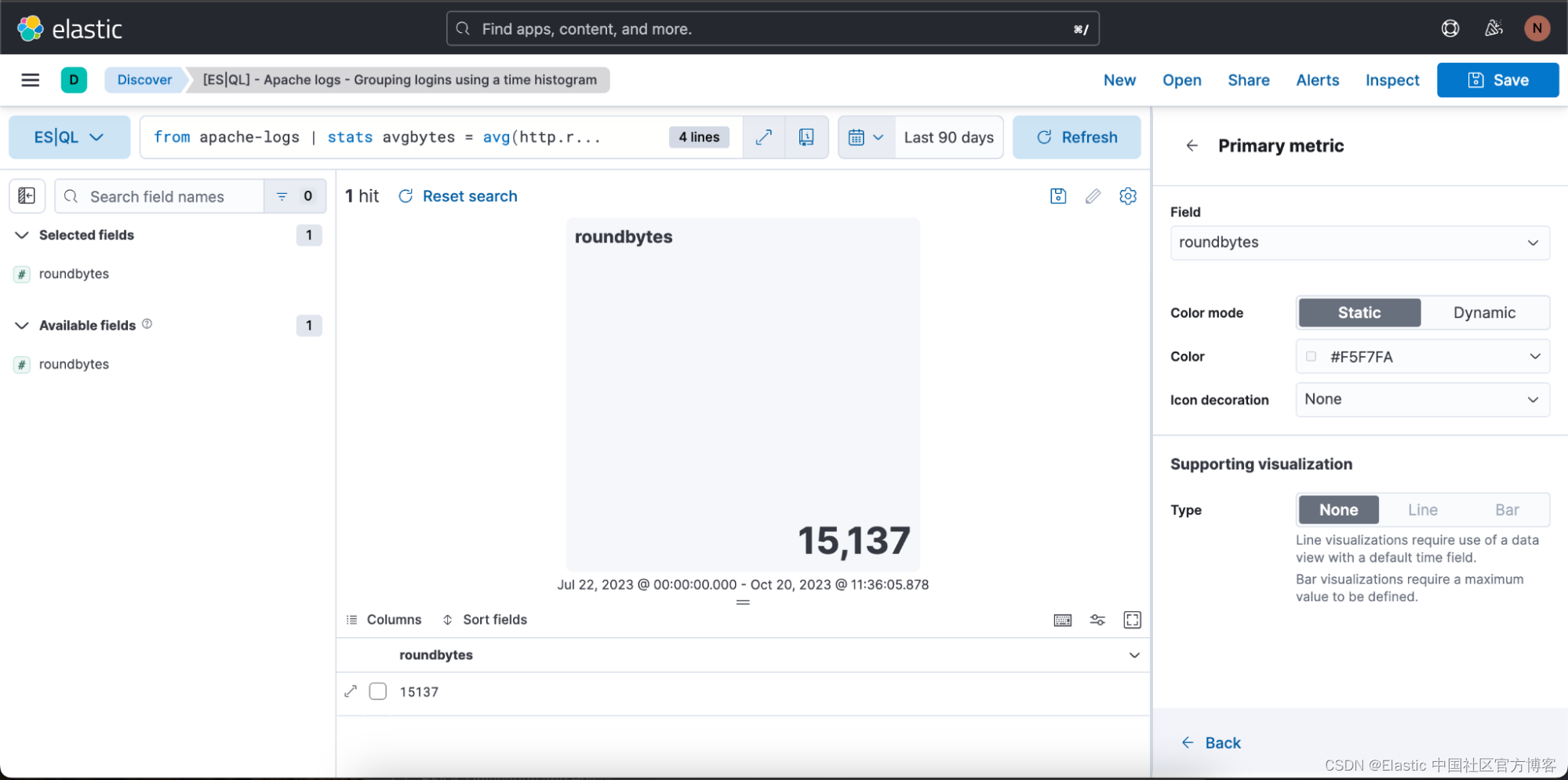This screenshot has height=780, width=1568.
Task: Click the #F5F7FA color swatch
Action: click(x=1311, y=356)
